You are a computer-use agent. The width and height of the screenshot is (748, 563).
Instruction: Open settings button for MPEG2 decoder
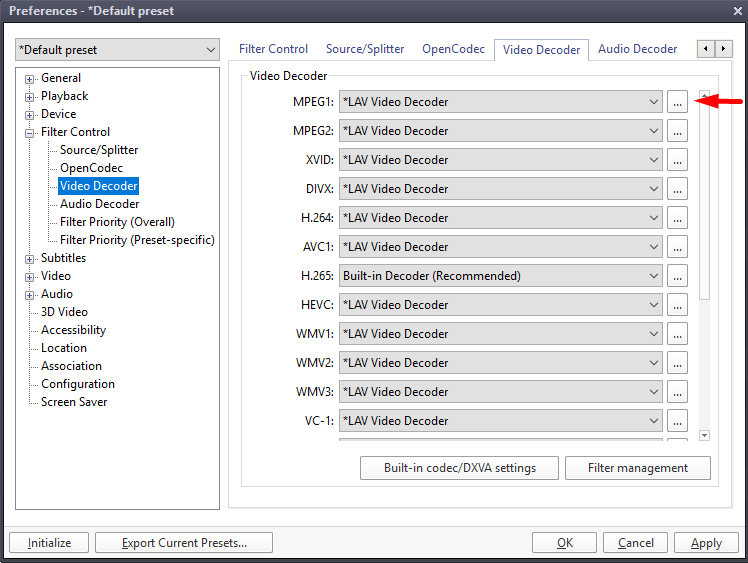tap(677, 131)
